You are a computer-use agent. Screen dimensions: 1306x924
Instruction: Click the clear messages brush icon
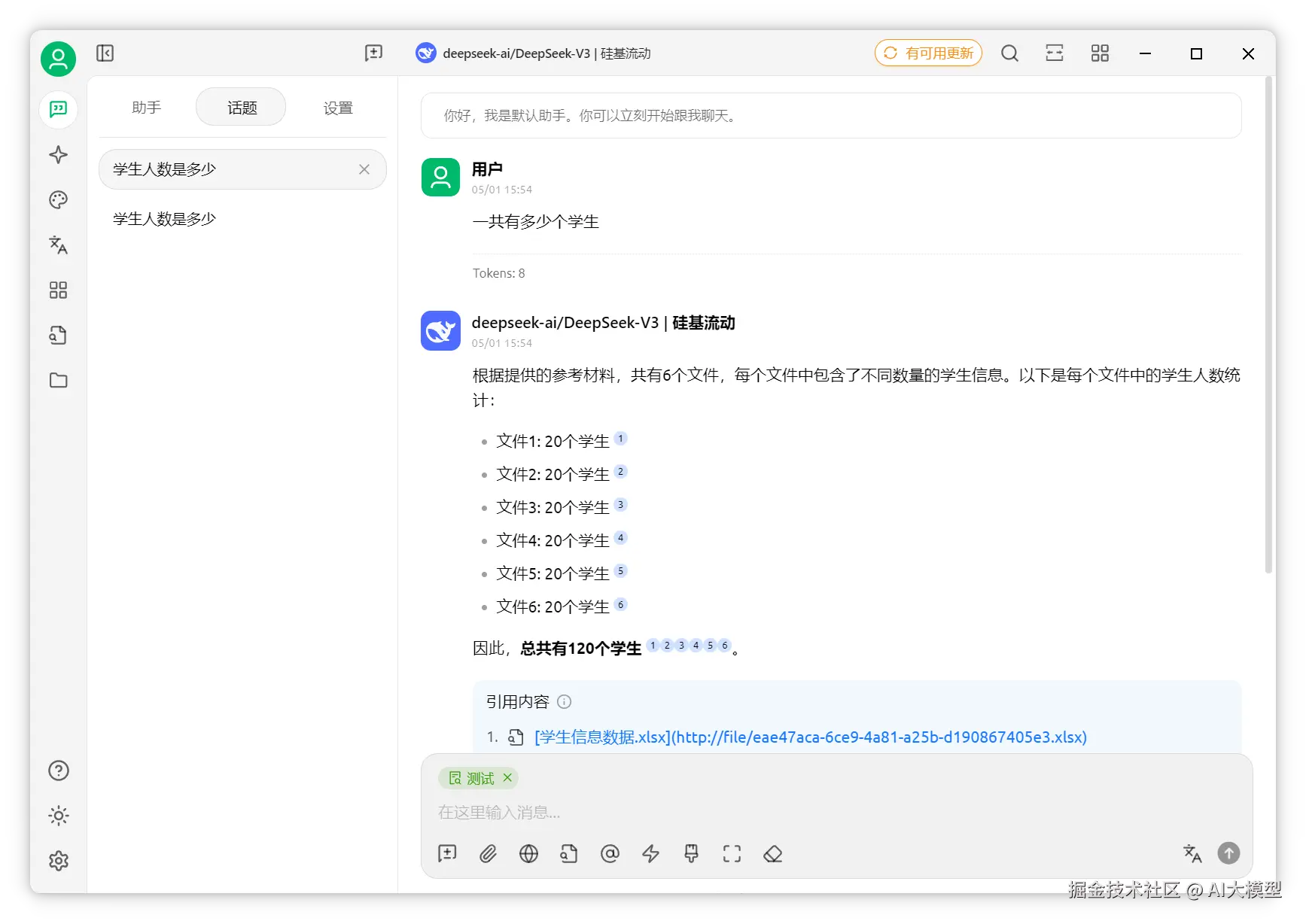(691, 853)
